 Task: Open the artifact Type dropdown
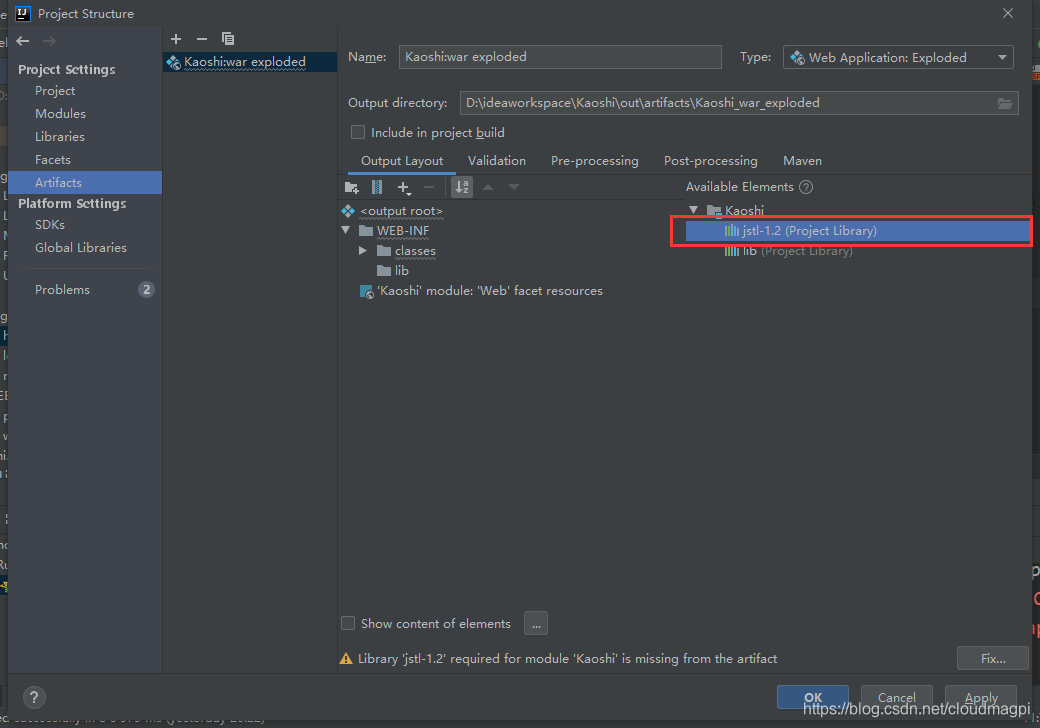(898, 58)
